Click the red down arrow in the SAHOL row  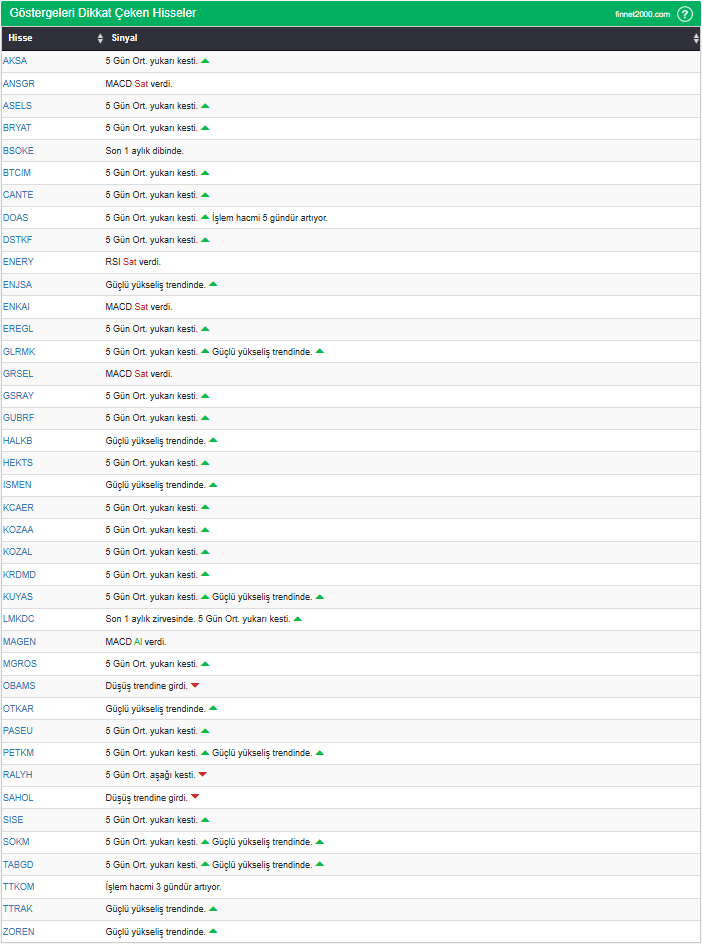click(x=195, y=797)
